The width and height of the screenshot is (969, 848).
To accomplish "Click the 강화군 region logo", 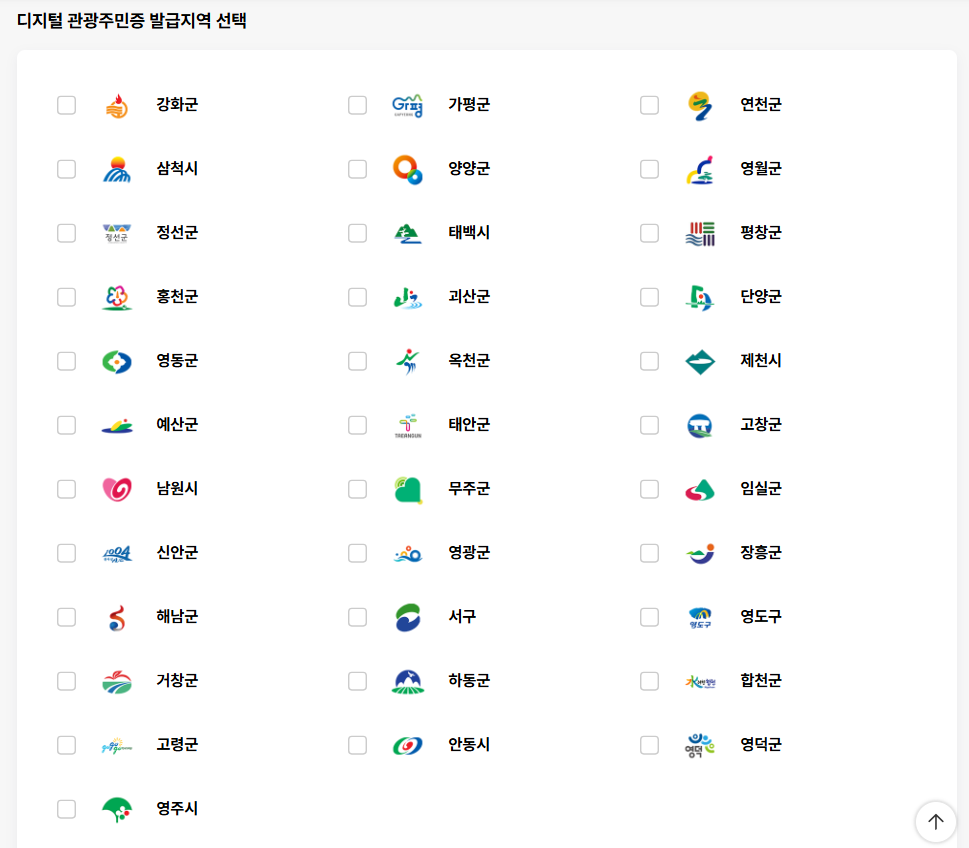I will click(116, 104).
